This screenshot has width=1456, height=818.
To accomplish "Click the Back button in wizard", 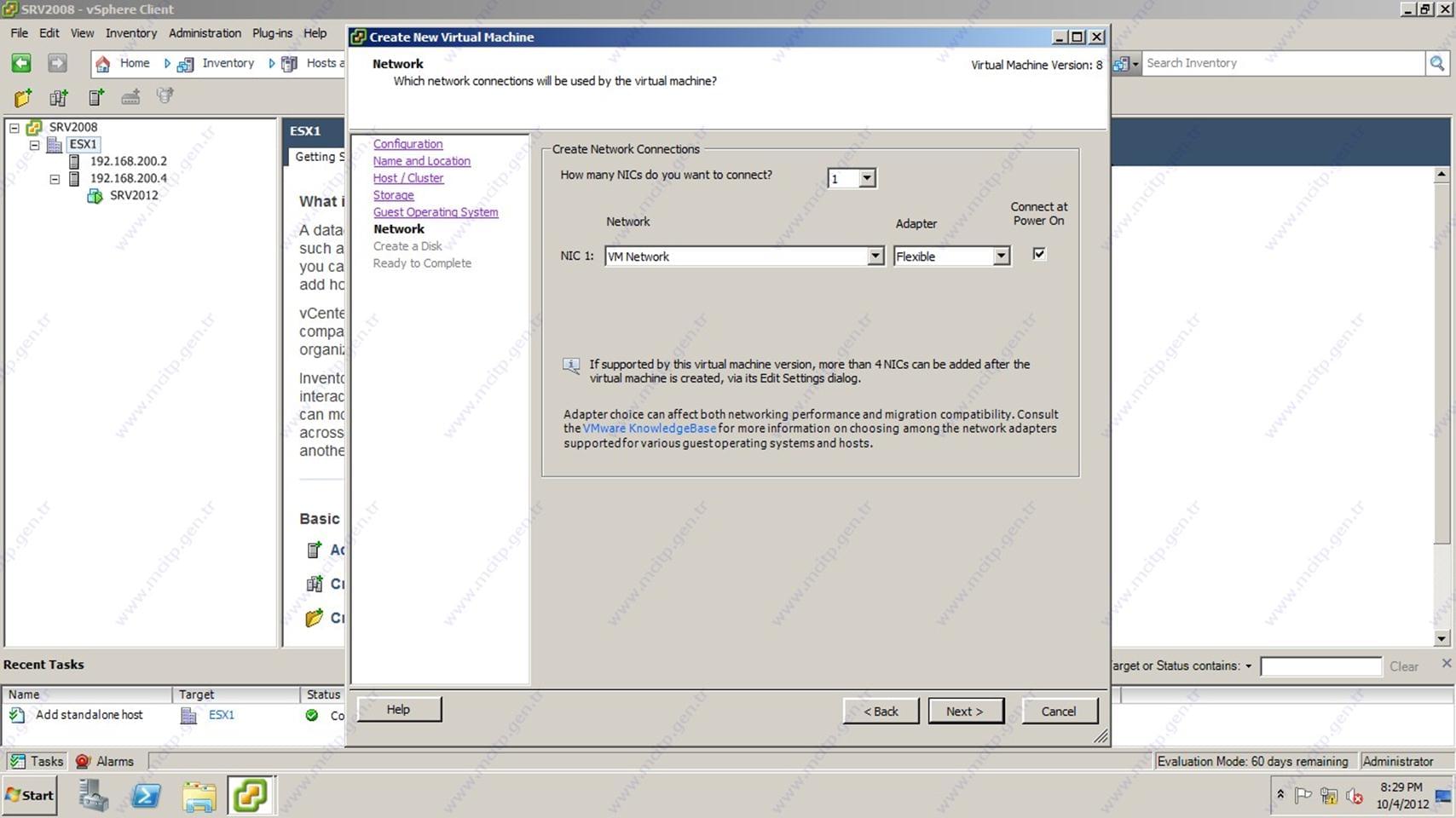I will [881, 711].
